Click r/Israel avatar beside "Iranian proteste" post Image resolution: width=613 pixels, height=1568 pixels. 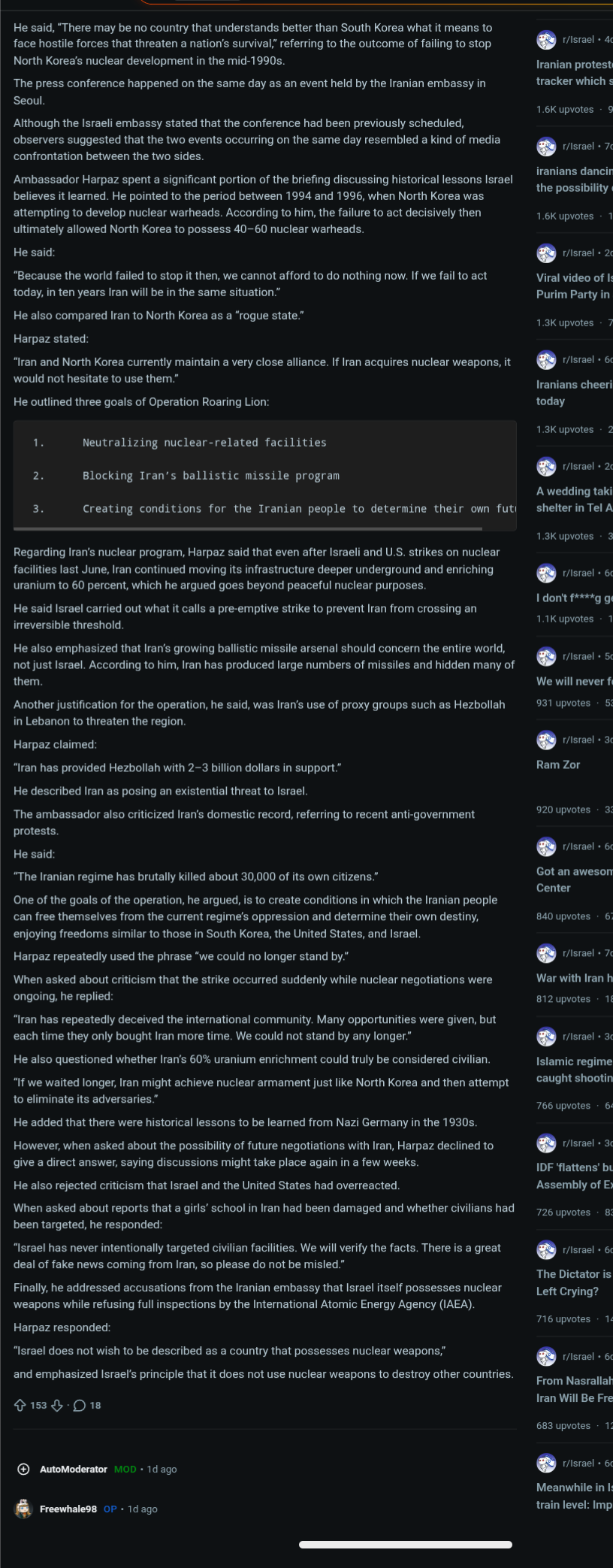pos(546,39)
